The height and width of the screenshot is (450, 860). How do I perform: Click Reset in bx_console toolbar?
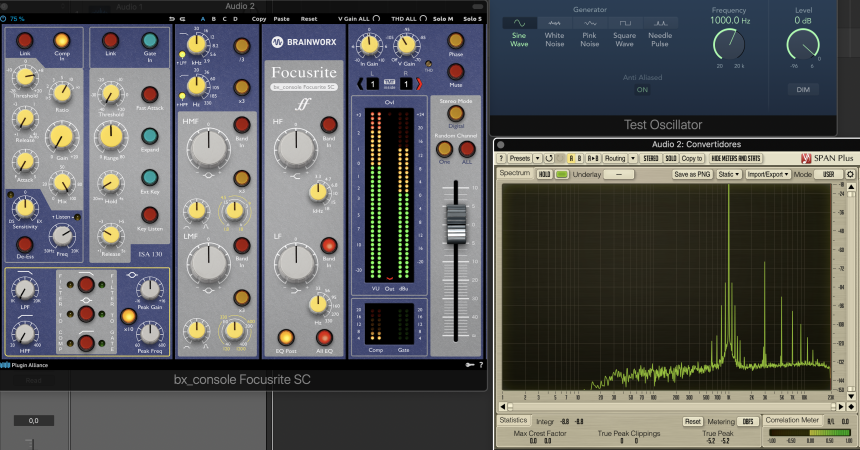click(x=309, y=19)
